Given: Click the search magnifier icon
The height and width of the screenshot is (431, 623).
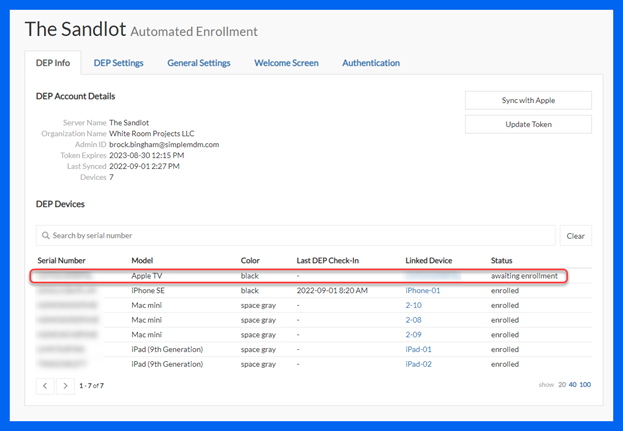Looking at the screenshot, I should pos(46,236).
